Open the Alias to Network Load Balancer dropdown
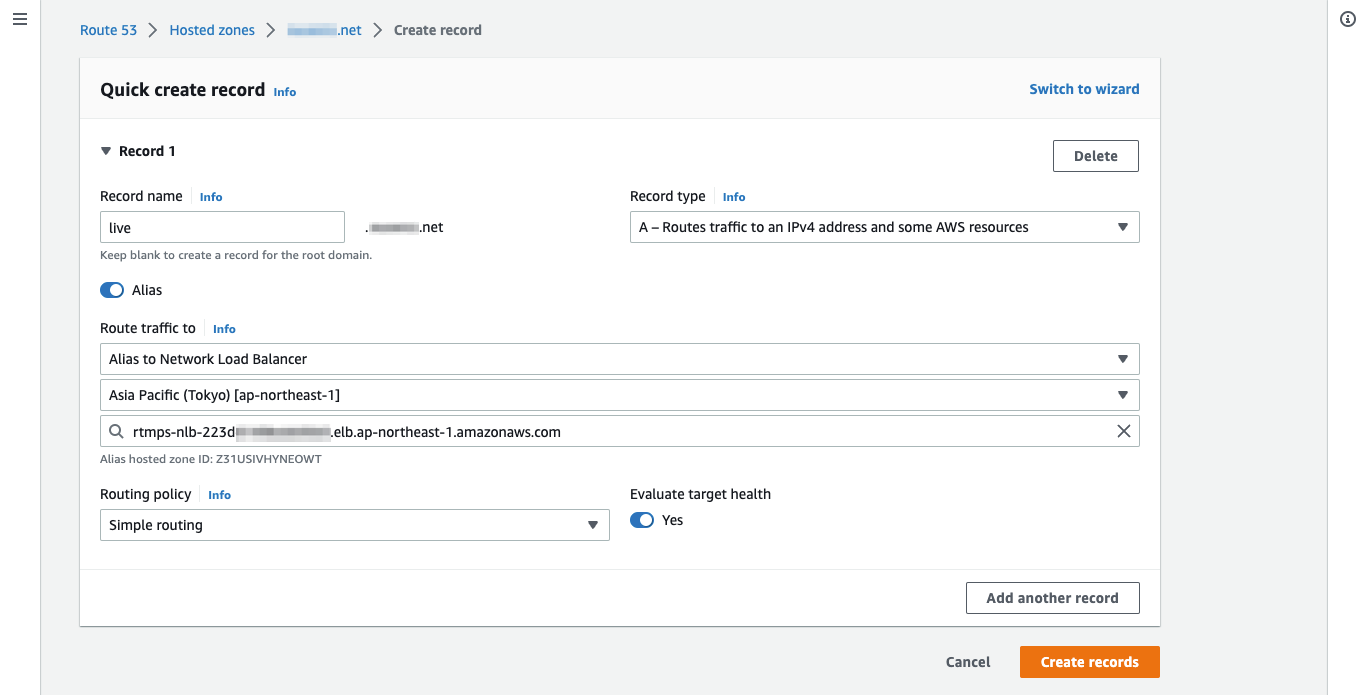 [619, 359]
